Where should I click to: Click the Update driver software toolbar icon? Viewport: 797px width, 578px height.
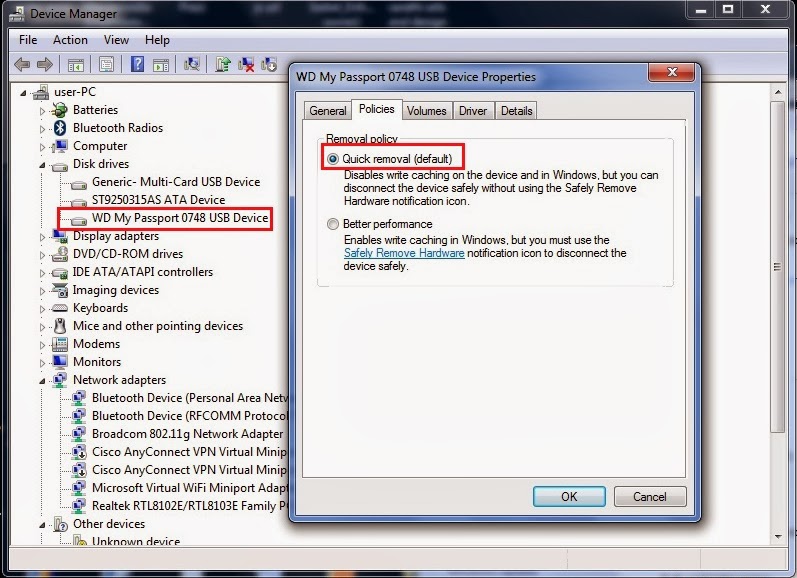[223, 64]
